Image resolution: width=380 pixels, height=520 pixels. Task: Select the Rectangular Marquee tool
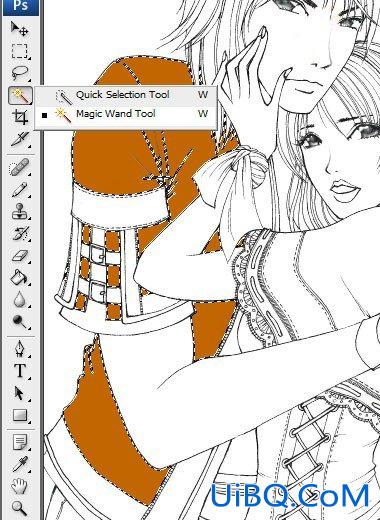(x=20, y=51)
